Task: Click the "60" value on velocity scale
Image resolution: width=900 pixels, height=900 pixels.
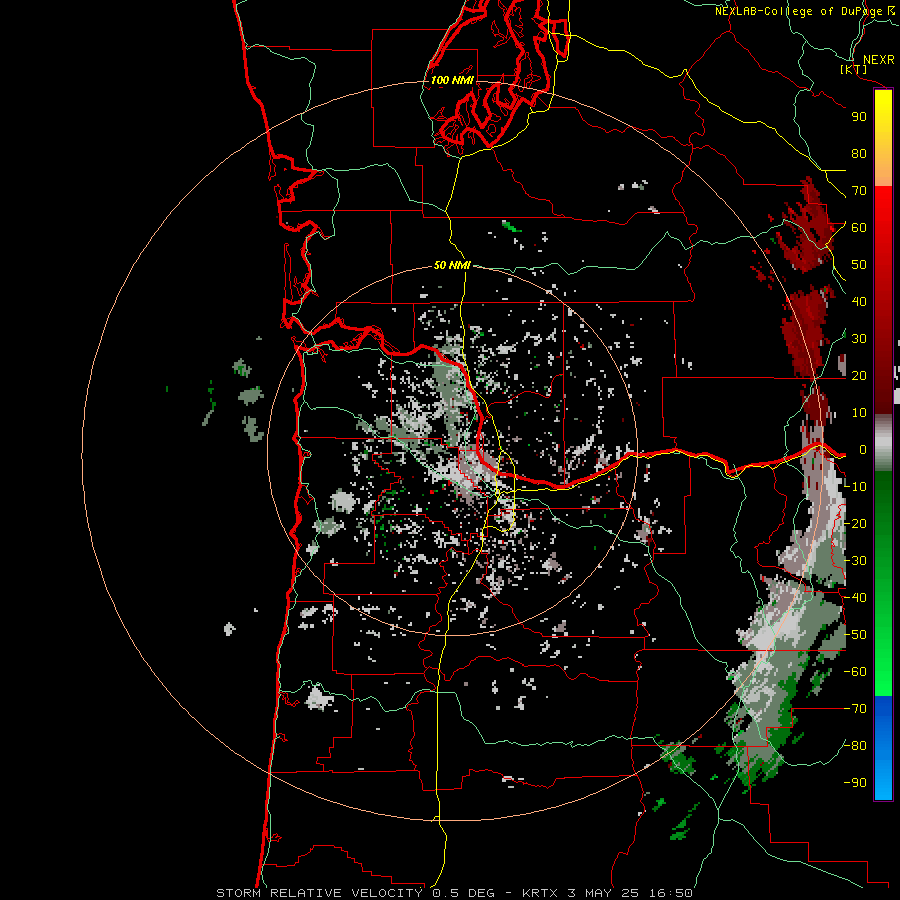Action: (x=859, y=228)
